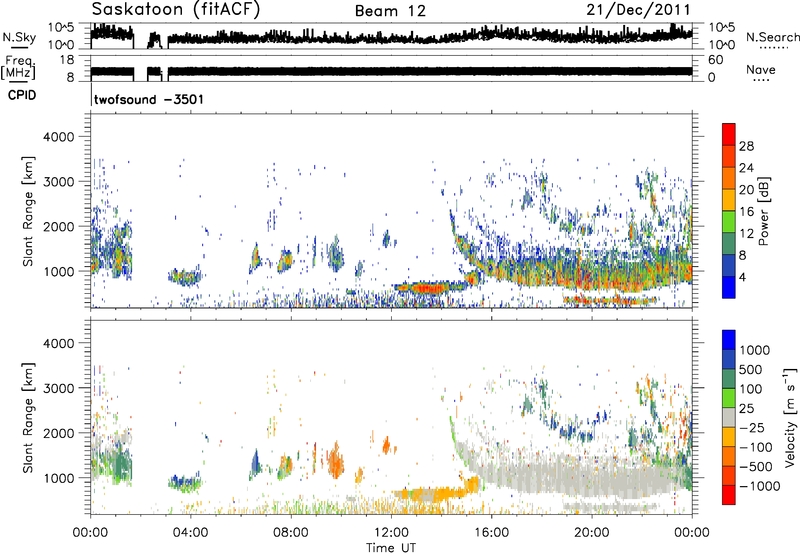
Task: Click the 'Freq. [MHz]' axis label
Action: (x=19, y=67)
